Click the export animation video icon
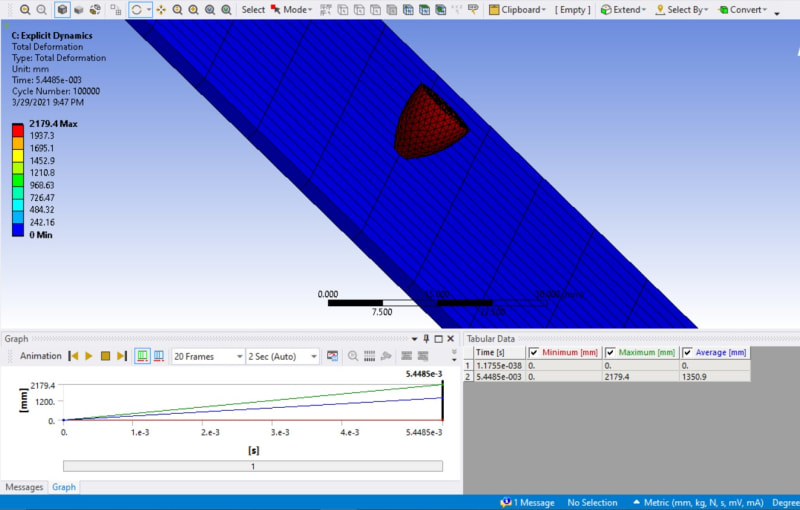This screenshot has width=800, height=510. point(333,356)
